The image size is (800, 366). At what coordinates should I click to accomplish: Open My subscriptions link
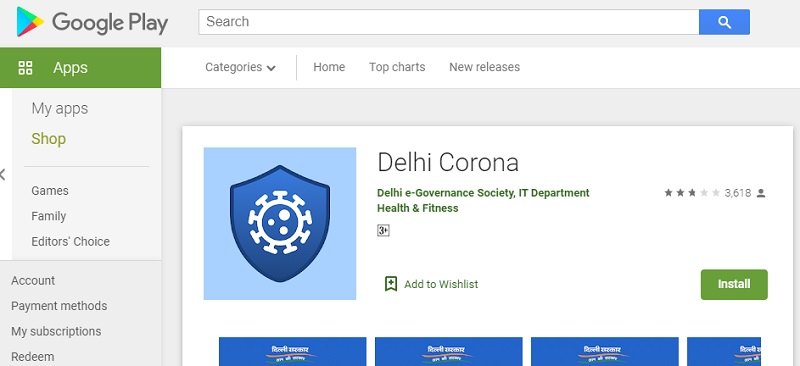tap(56, 331)
